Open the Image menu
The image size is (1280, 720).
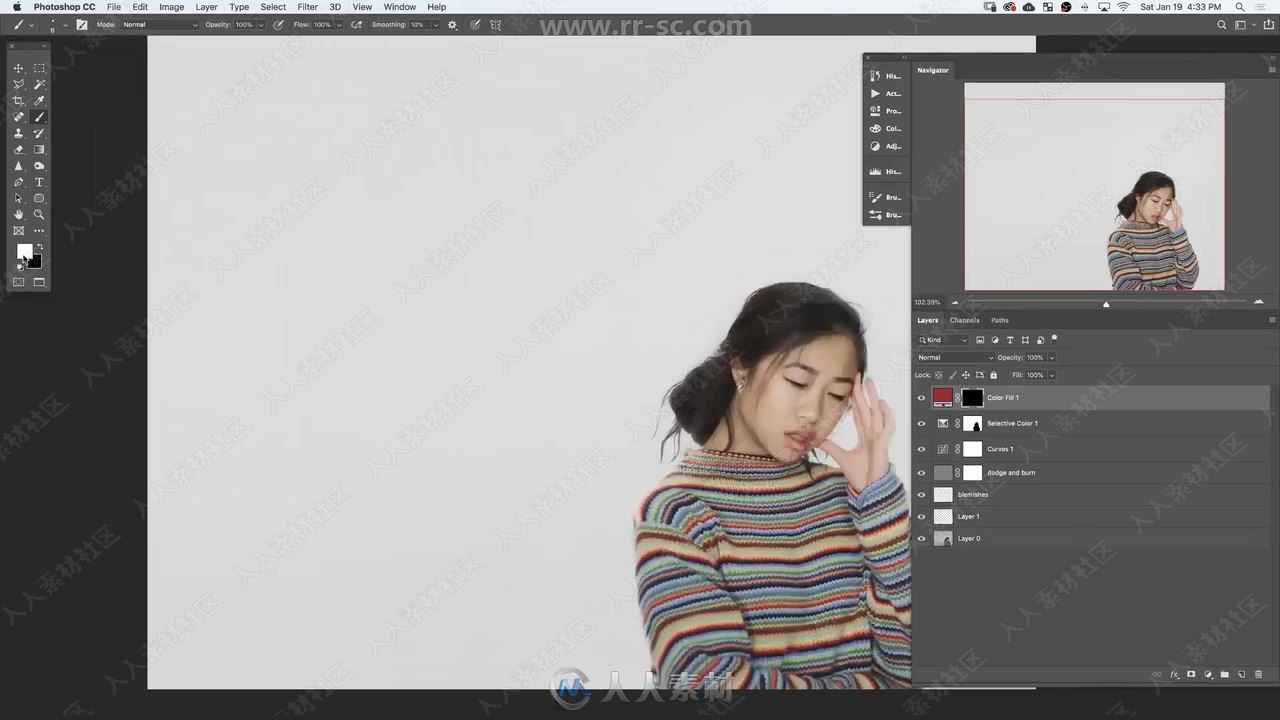(171, 7)
